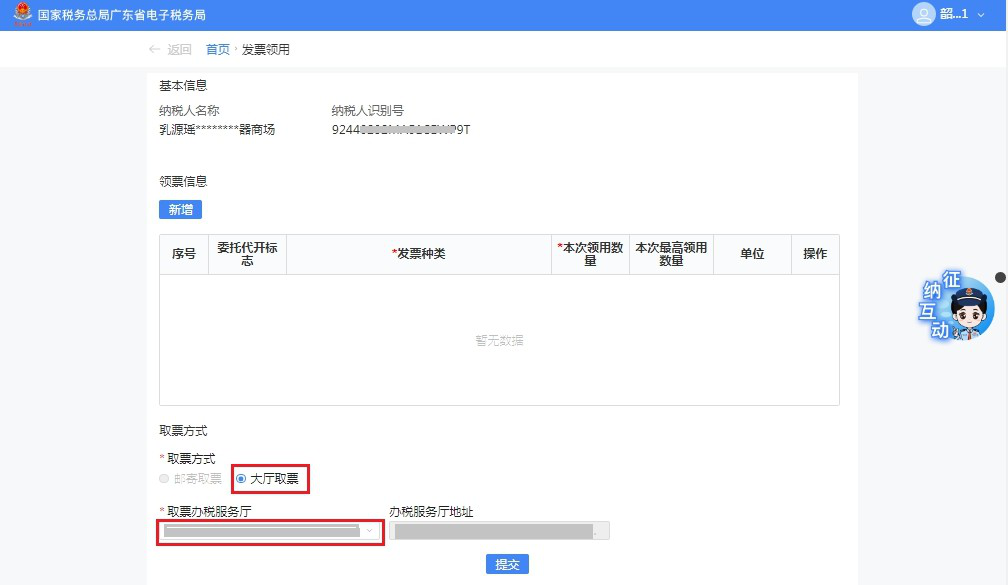Click the 发票领用 breadcrumb text
The width and height of the screenshot is (1008, 585).
click(266, 50)
